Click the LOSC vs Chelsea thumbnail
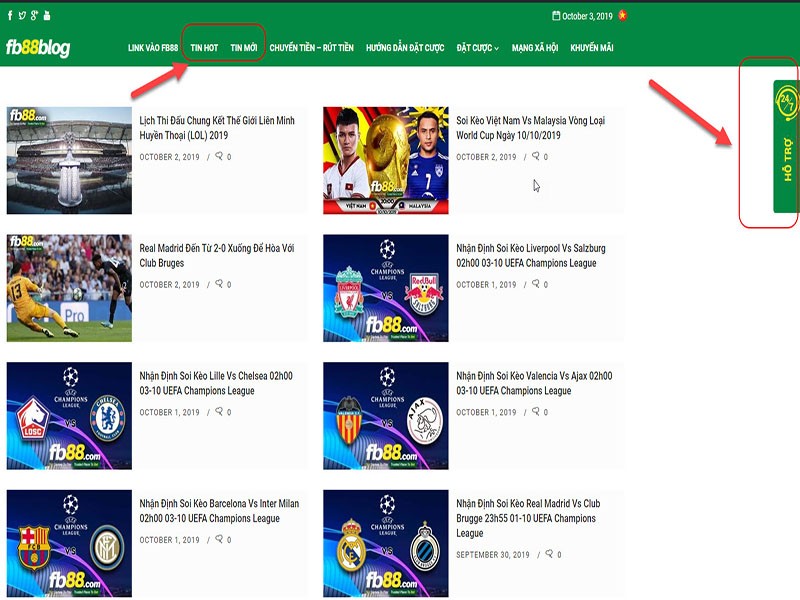The image size is (800, 600). click(69, 416)
